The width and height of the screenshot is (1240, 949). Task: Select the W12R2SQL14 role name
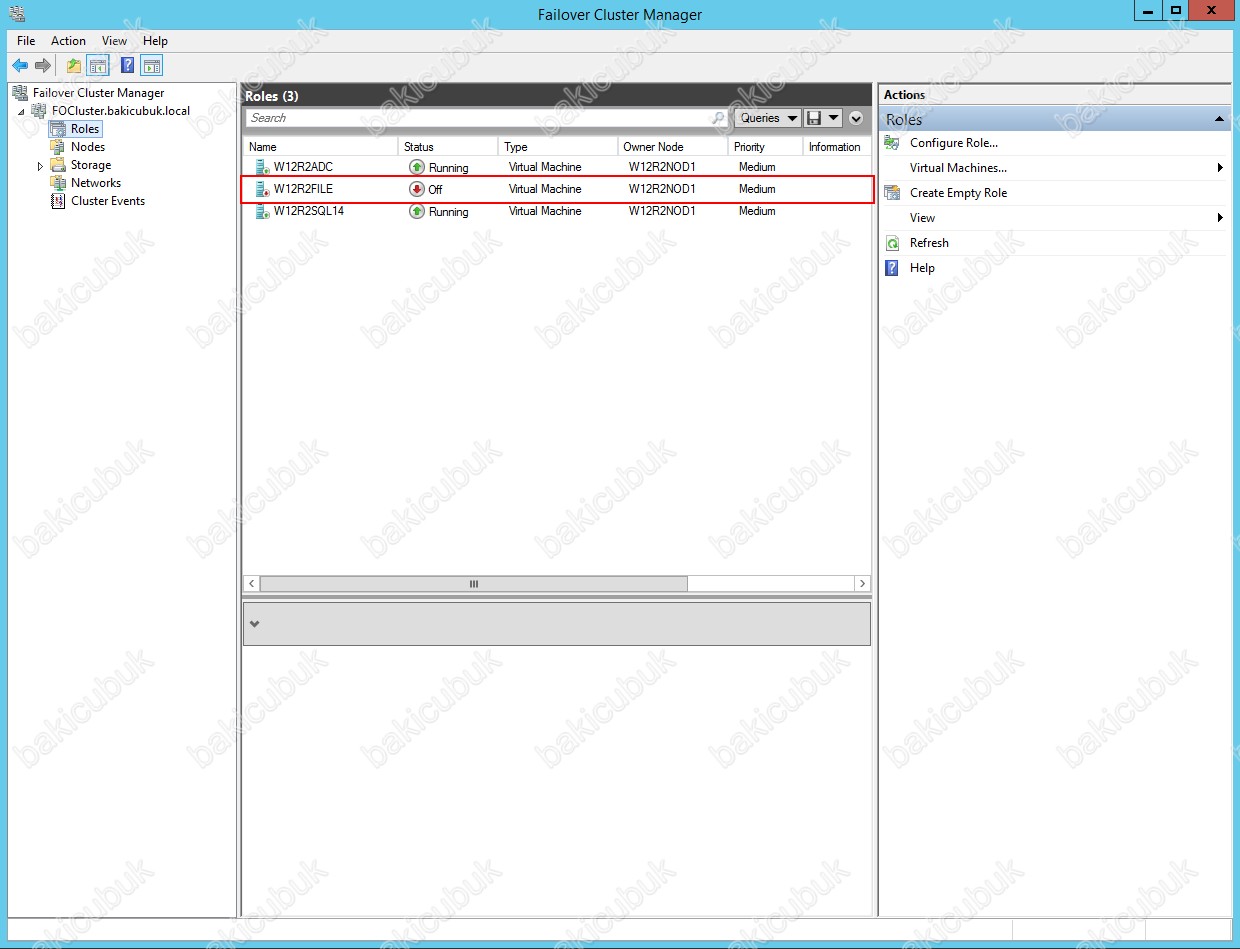click(309, 211)
